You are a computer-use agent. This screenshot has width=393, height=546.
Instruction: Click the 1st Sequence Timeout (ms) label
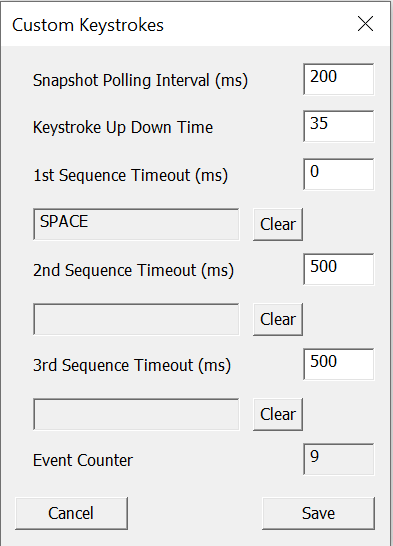pyautogui.click(x=131, y=175)
